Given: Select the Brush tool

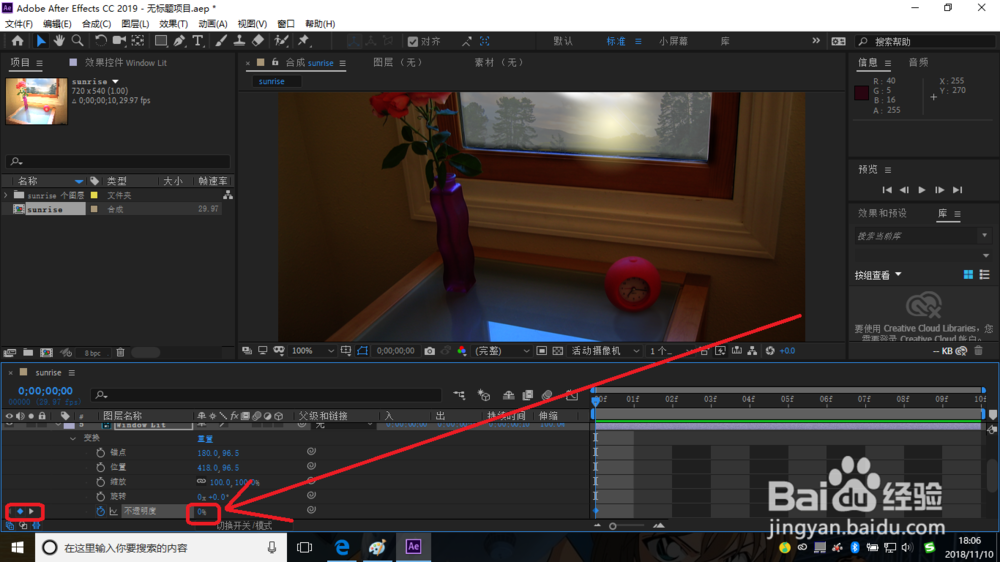Looking at the screenshot, I should [x=221, y=41].
